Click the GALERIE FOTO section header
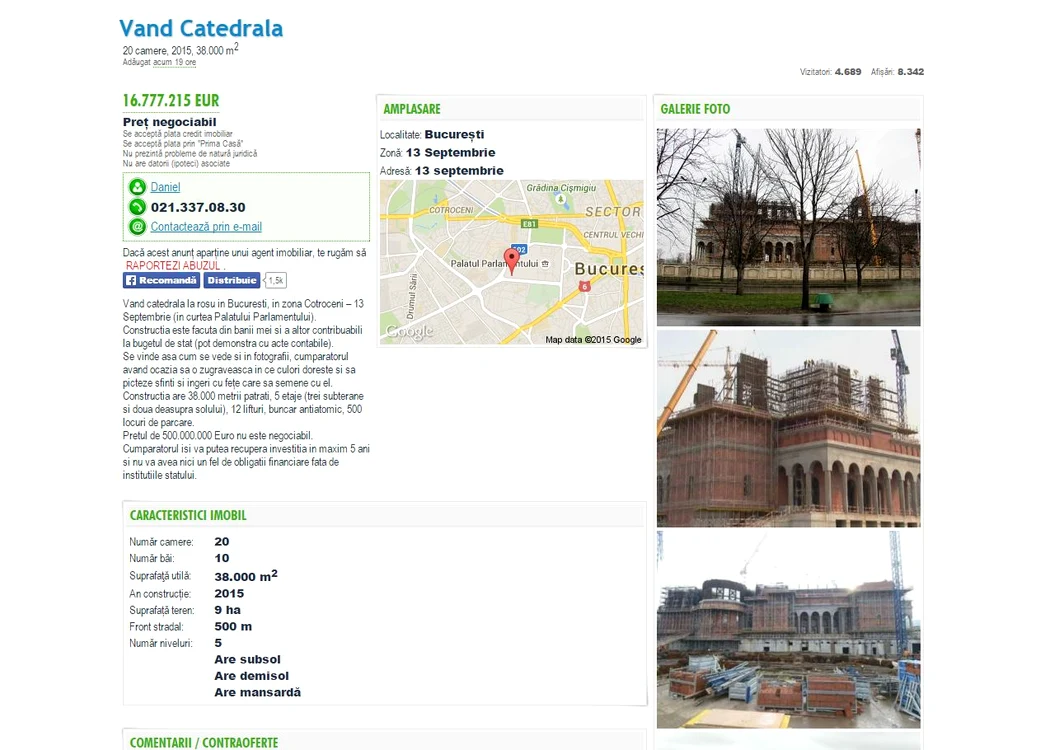1059x750 pixels. tap(695, 109)
